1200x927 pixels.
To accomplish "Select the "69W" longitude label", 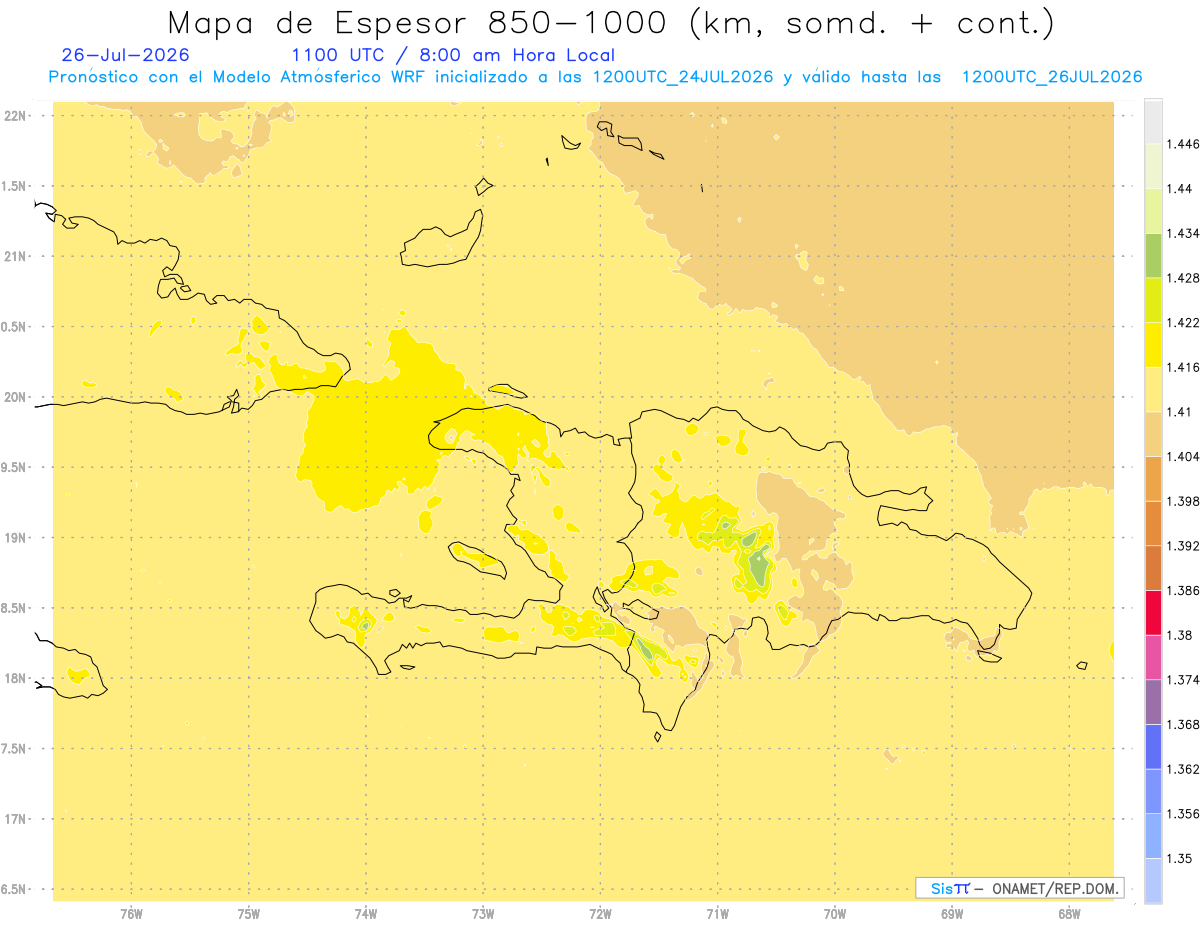I will (952, 914).
